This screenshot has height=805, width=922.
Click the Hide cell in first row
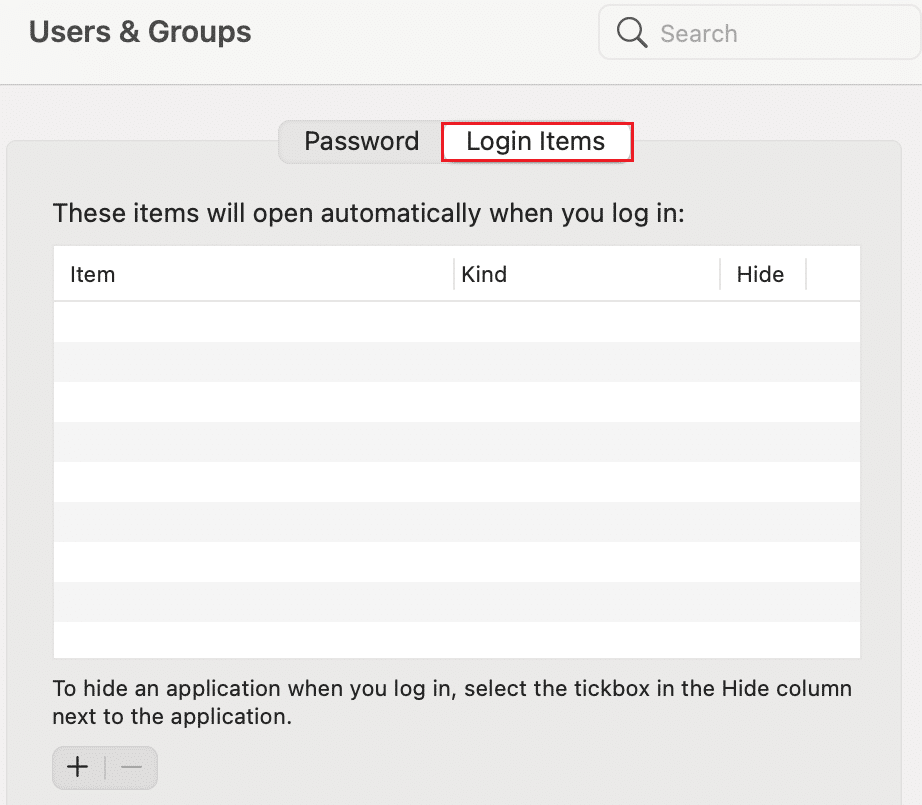[762, 322]
